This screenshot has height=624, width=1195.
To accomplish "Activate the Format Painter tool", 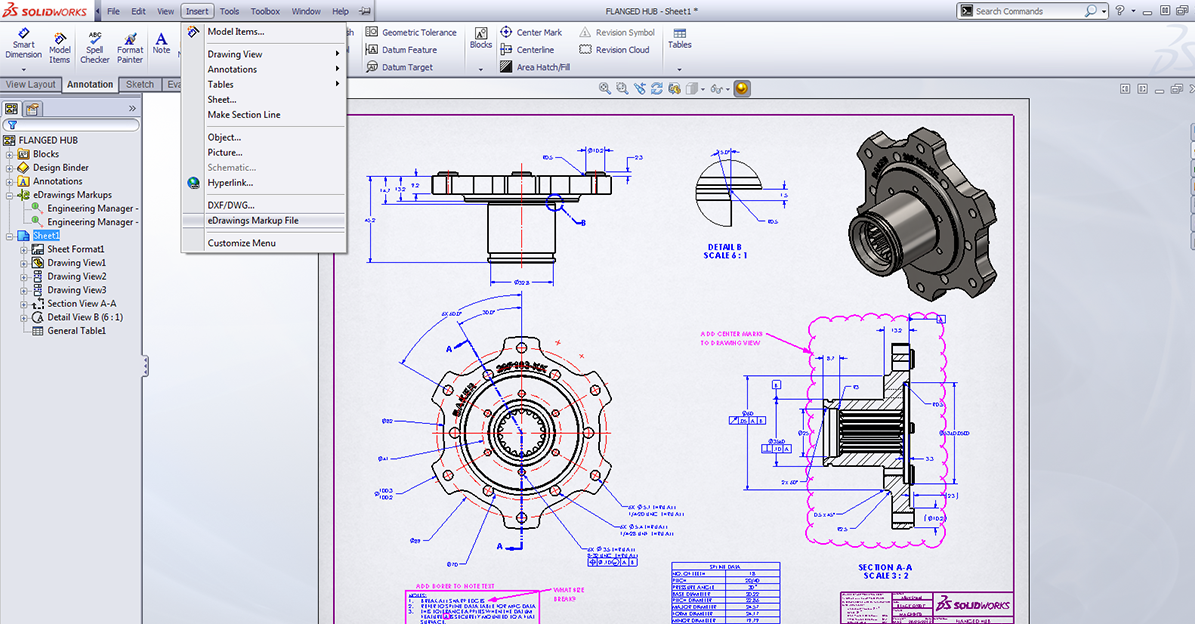I will [130, 45].
